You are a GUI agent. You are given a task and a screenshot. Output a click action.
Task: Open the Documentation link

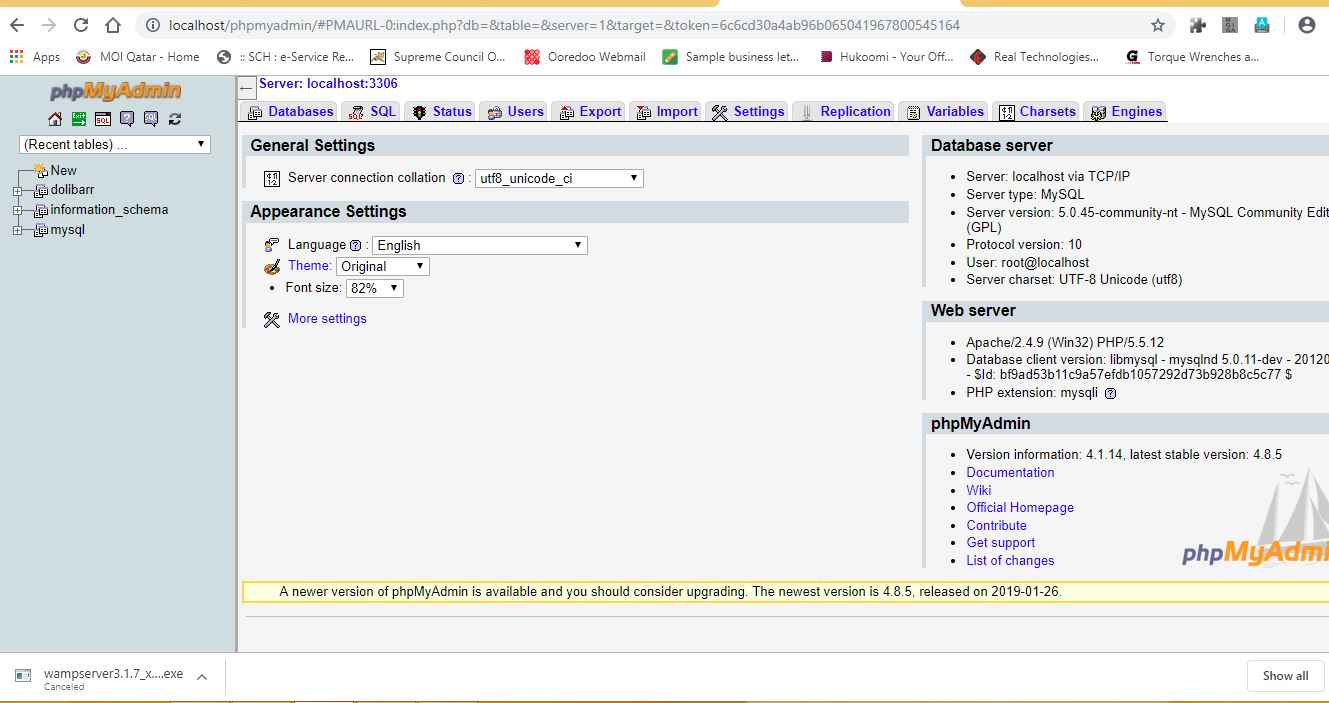[1010, 473]
